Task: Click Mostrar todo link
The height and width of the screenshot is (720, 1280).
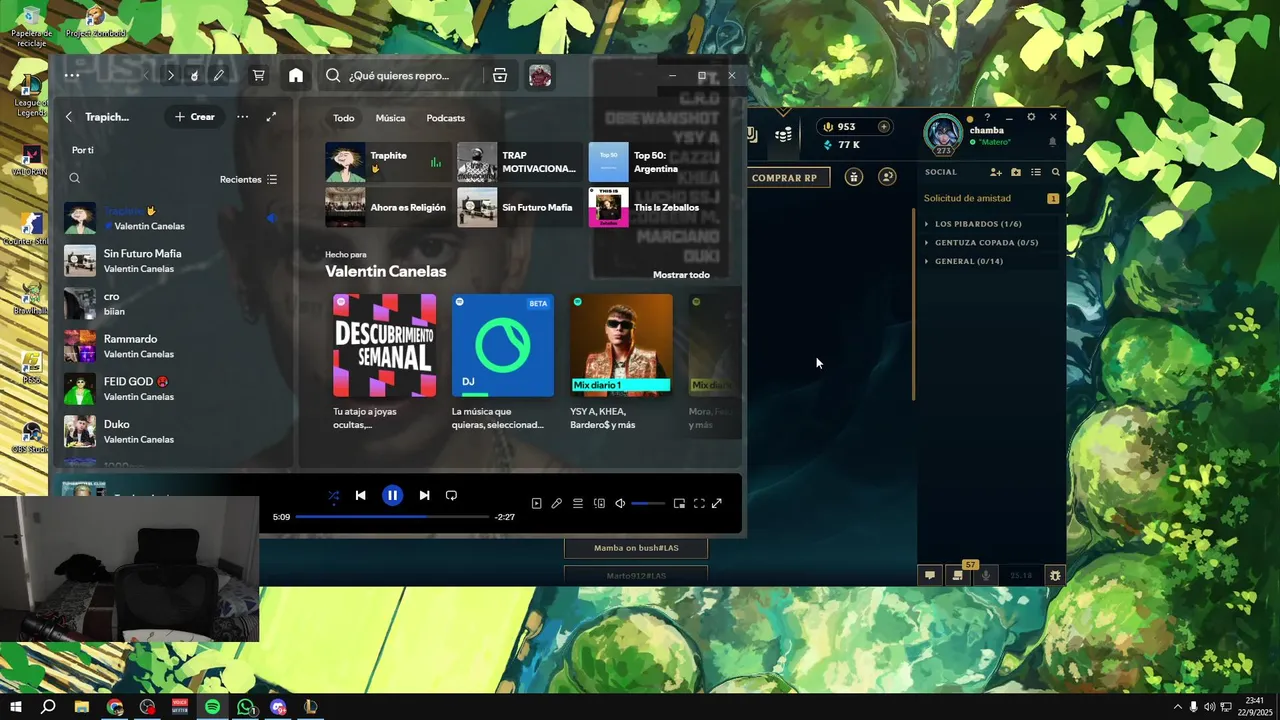Action: tap(681, 275)
